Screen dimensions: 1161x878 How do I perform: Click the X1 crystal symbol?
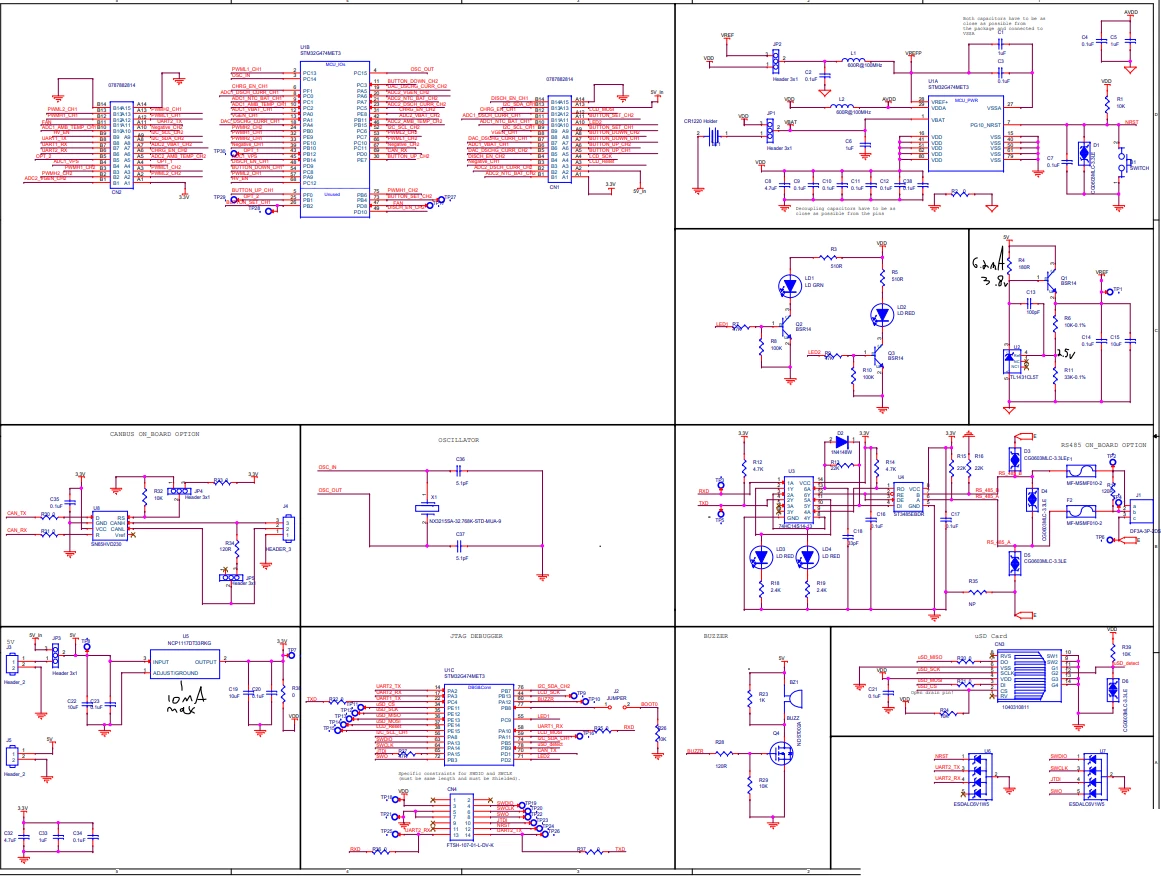pos(427,508)
